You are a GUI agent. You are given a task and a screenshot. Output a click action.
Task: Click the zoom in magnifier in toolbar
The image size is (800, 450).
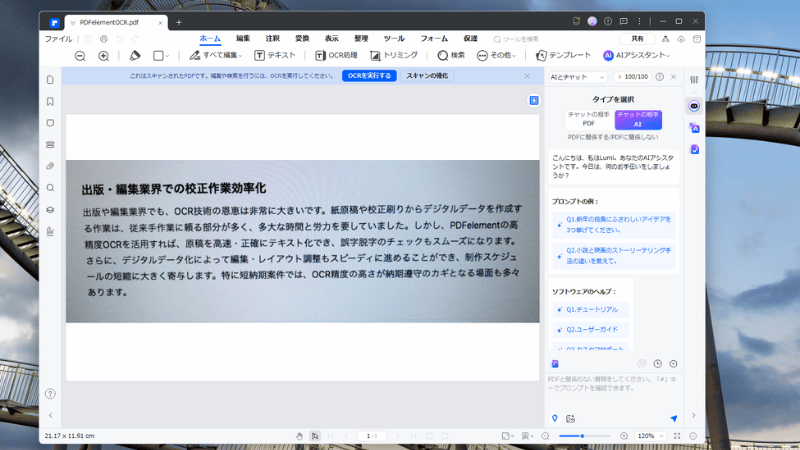coord(104,56)
